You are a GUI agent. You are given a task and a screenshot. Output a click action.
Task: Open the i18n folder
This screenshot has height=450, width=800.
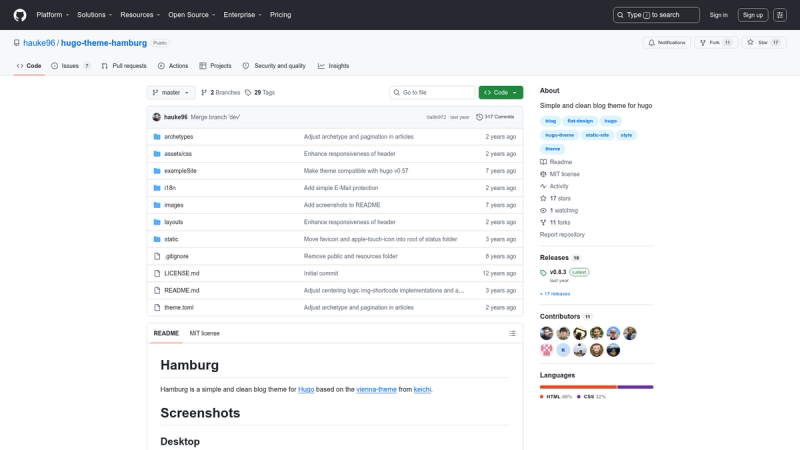pos(170,188)
